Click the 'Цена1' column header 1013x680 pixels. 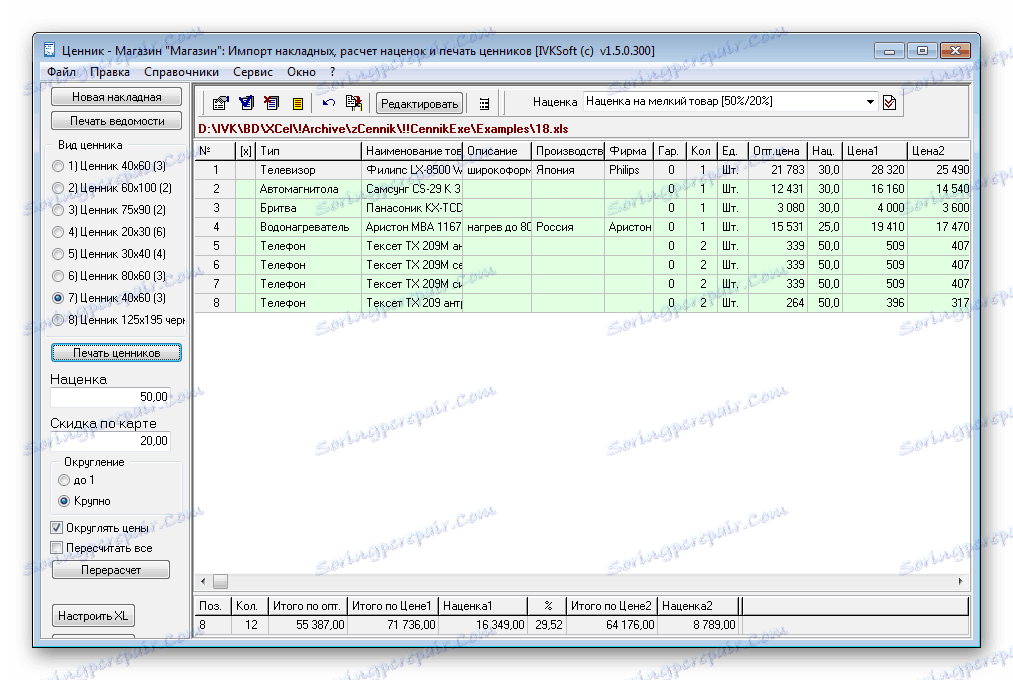tap(875, 151)
